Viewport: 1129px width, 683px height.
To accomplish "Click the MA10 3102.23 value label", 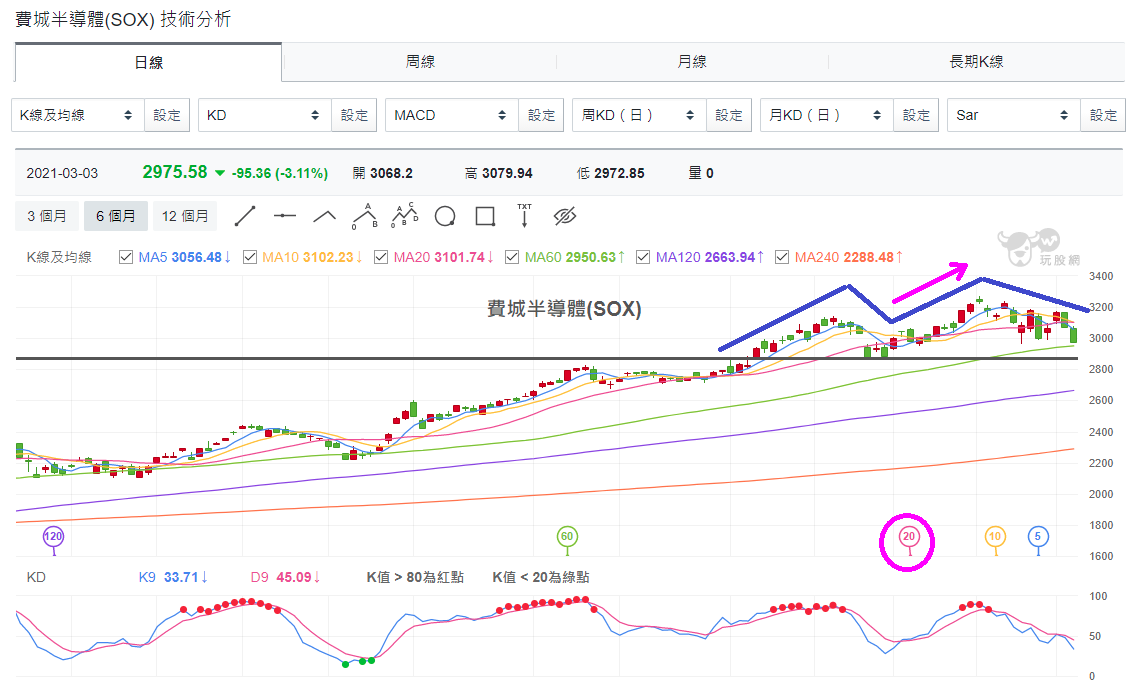I will pos(312,257).
